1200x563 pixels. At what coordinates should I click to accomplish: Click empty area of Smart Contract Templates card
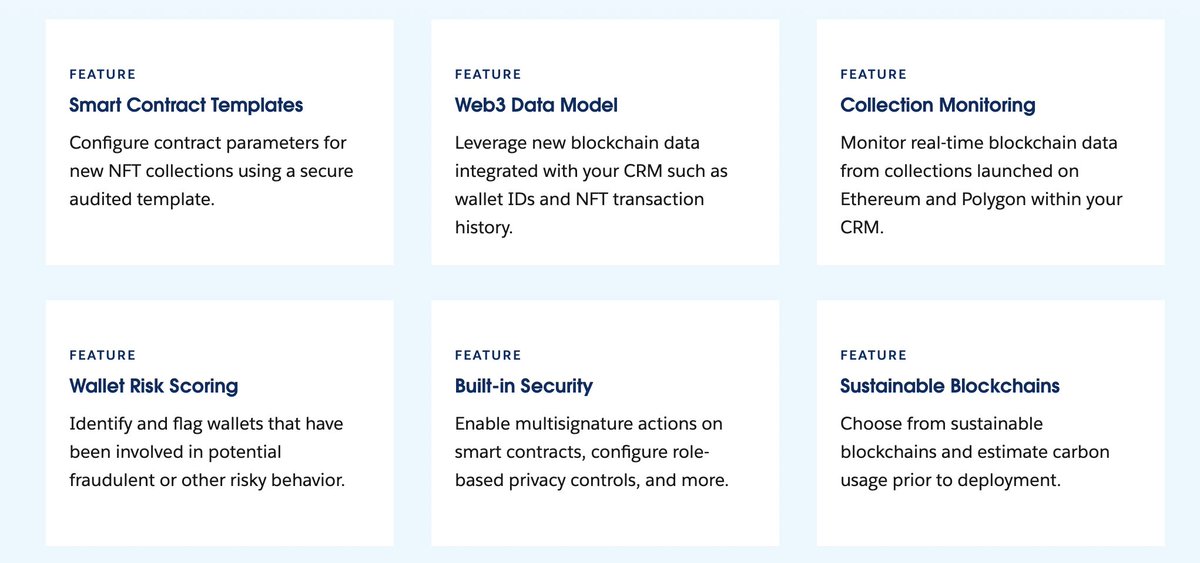coord(300,238)
